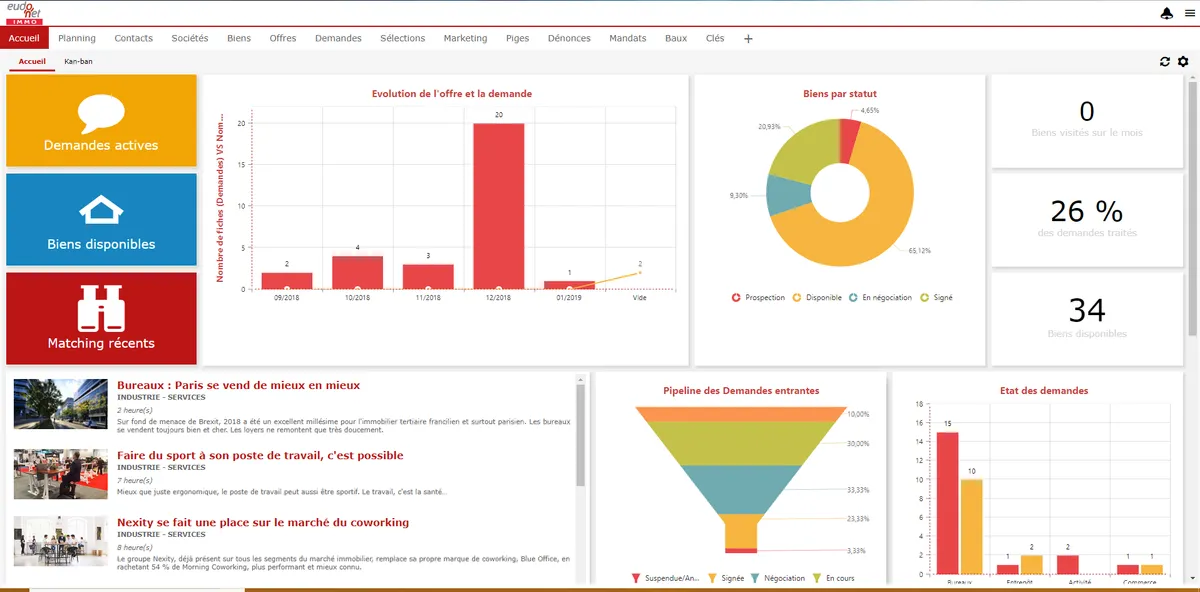Select the Accueil sub-tab

click(x=32, y=61)
